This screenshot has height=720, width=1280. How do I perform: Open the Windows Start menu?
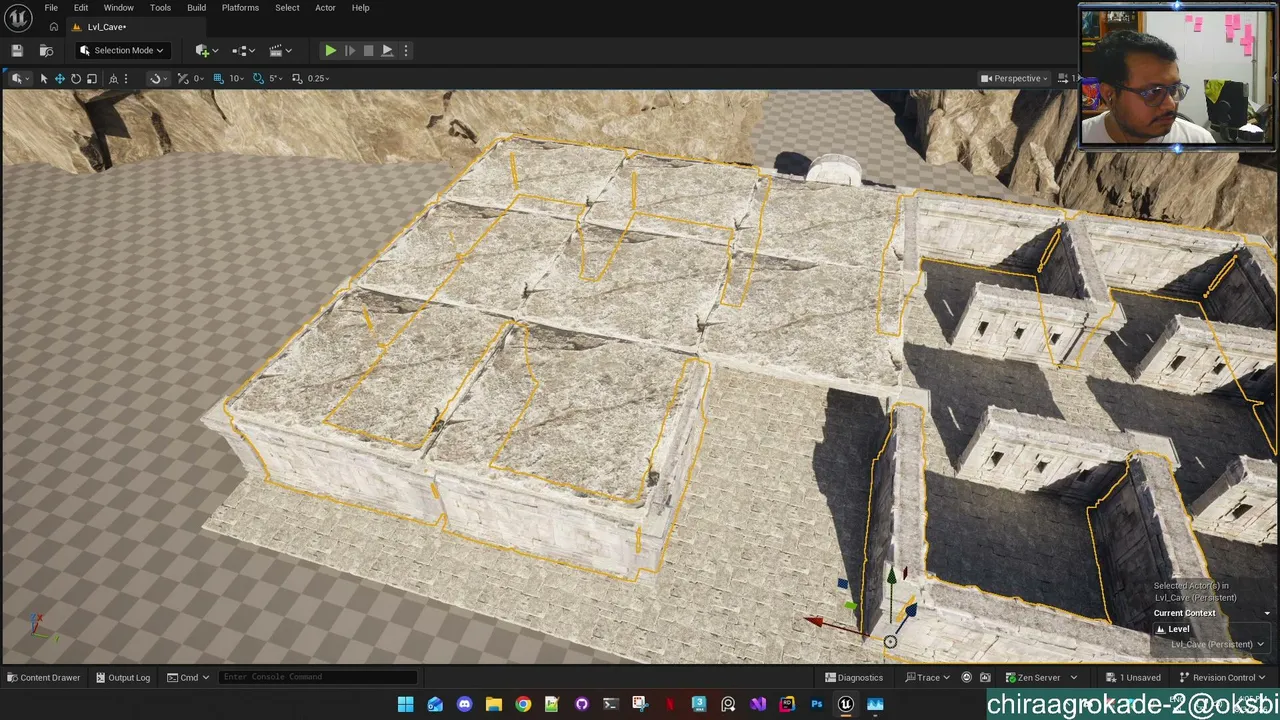(406, 705)
